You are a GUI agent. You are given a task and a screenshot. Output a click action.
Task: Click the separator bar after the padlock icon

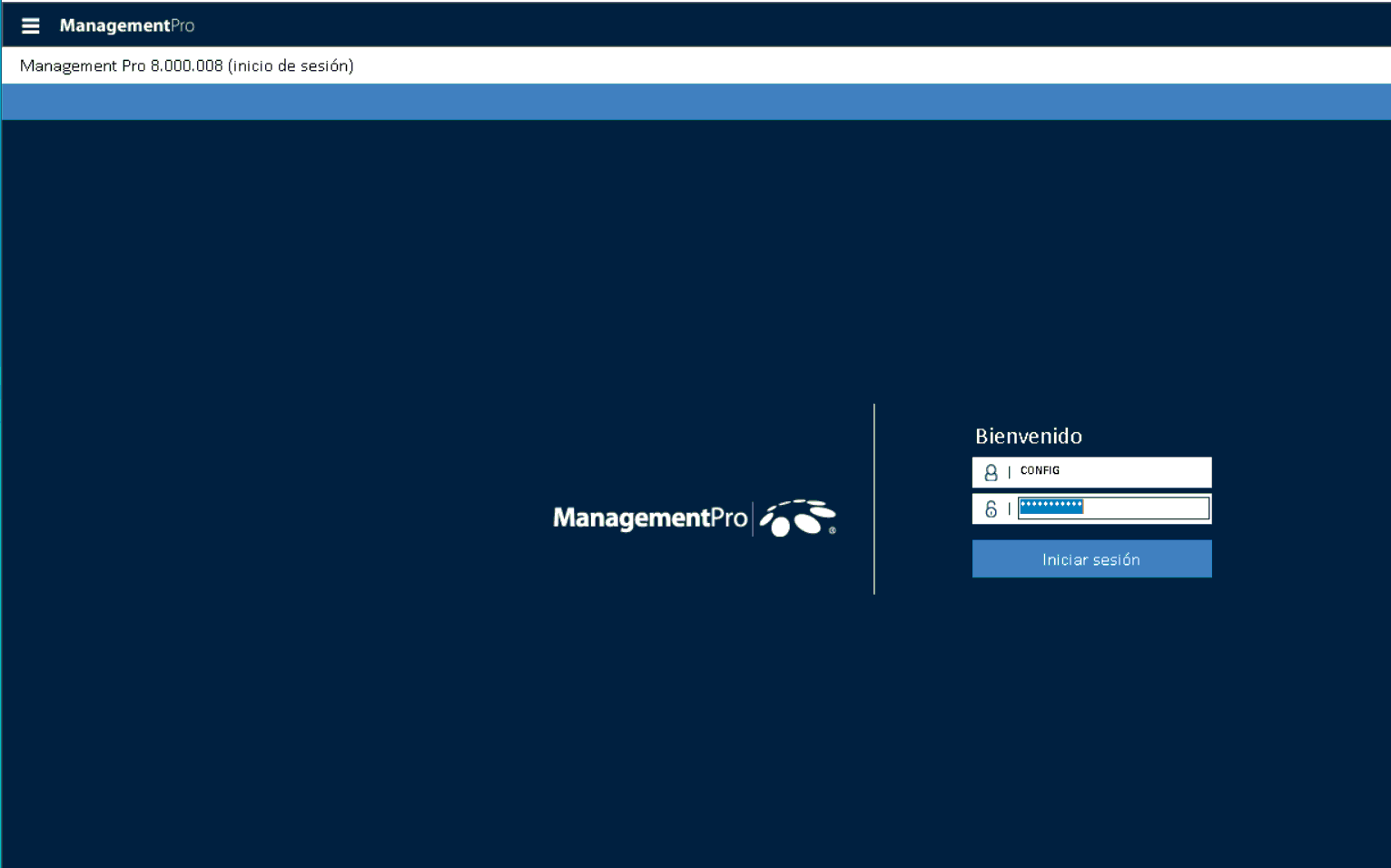coord(1009,509)
